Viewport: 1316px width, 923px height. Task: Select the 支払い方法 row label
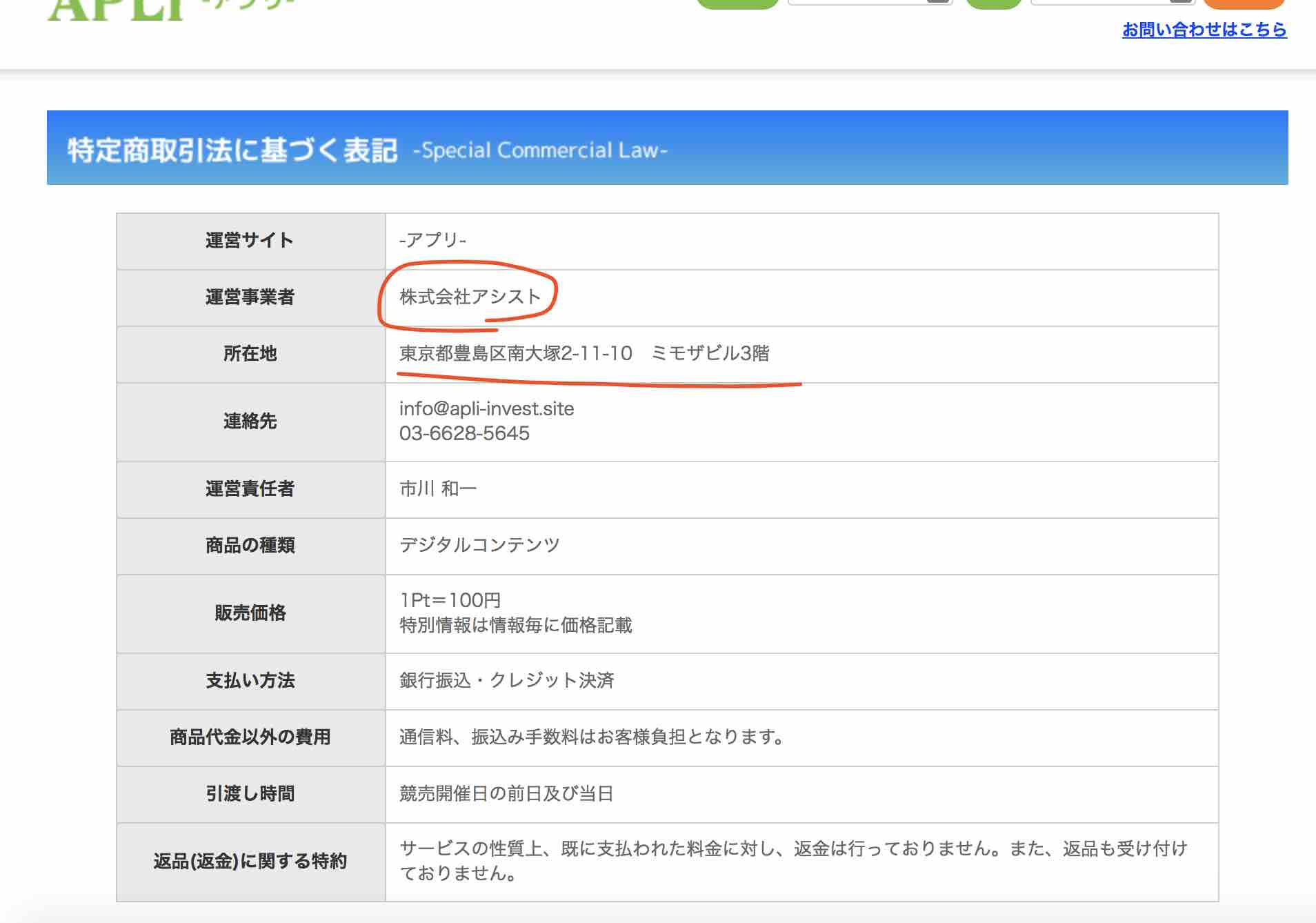click(250, 680)
